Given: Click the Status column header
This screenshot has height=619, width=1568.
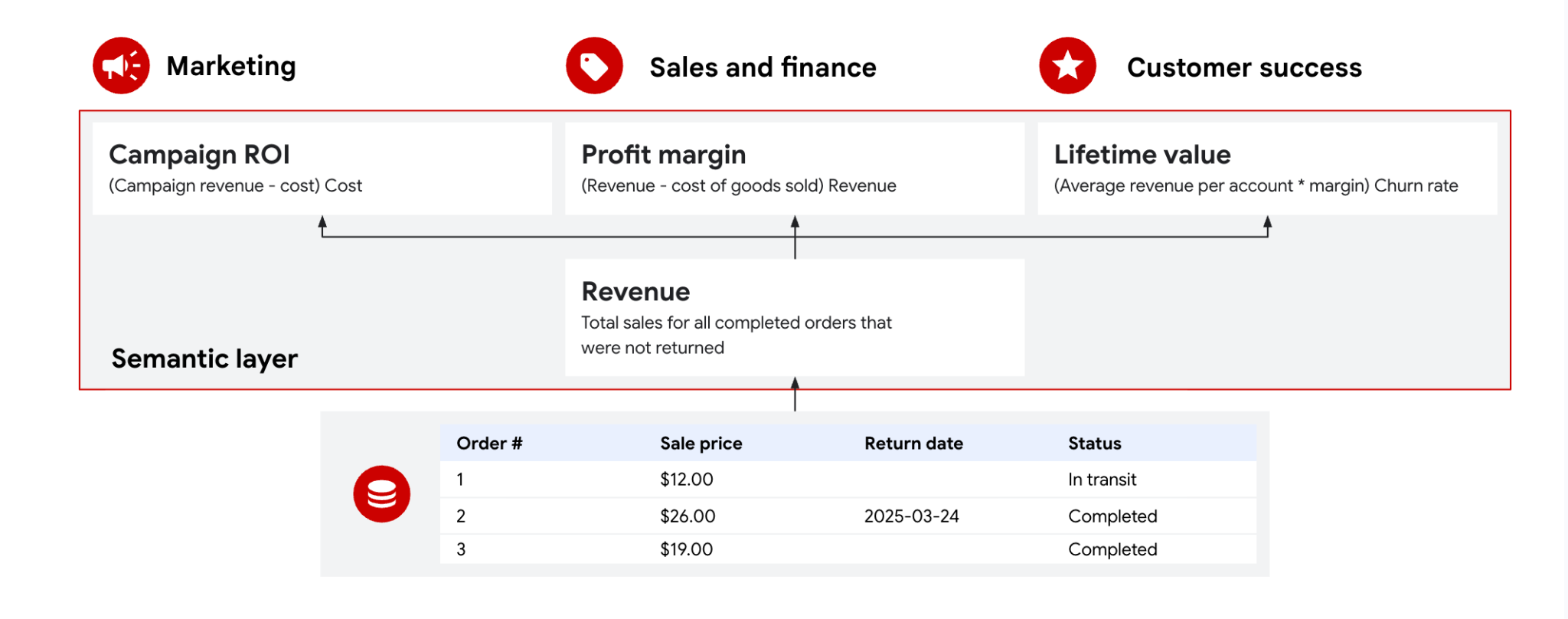Looking at the screenshot, I should coord(1094,444).
